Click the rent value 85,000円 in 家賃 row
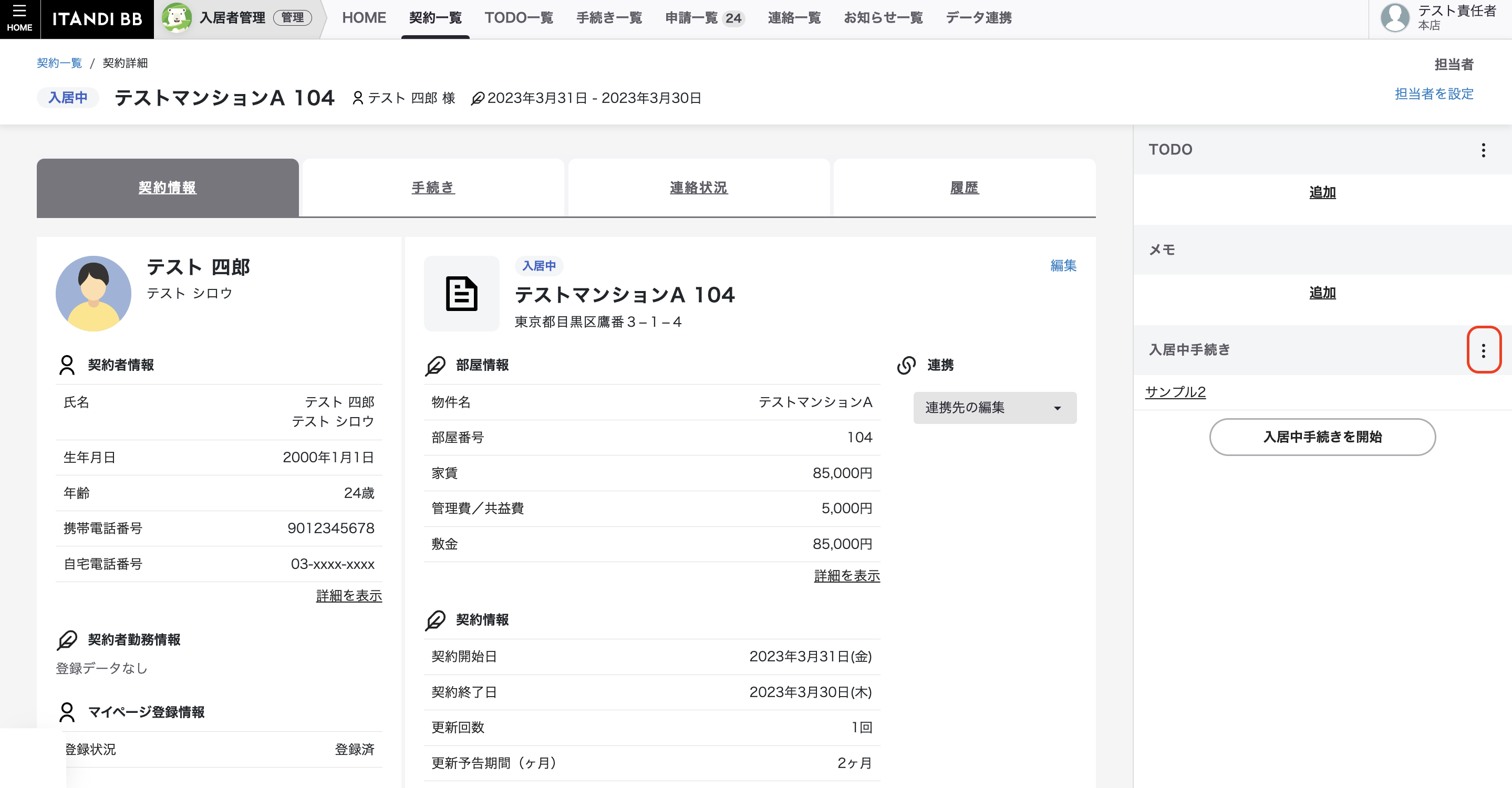 pyautogui.click(x=842, y=473)
